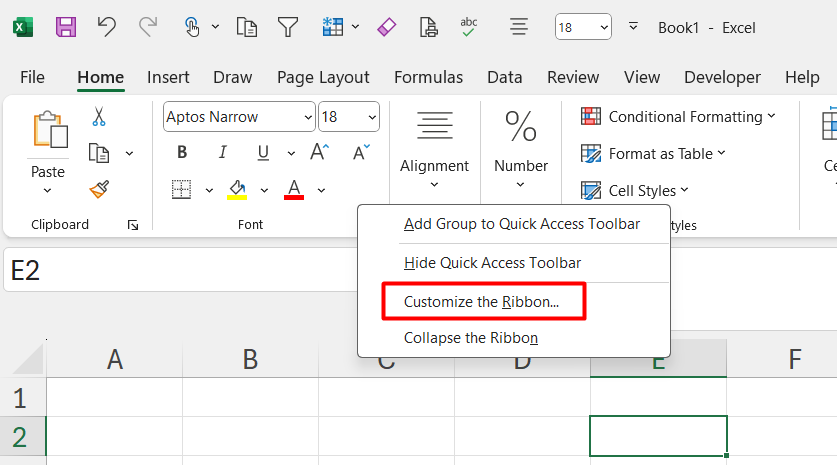Open the File tab
This screenshot has height=465, width=837.
click(32, 77)
